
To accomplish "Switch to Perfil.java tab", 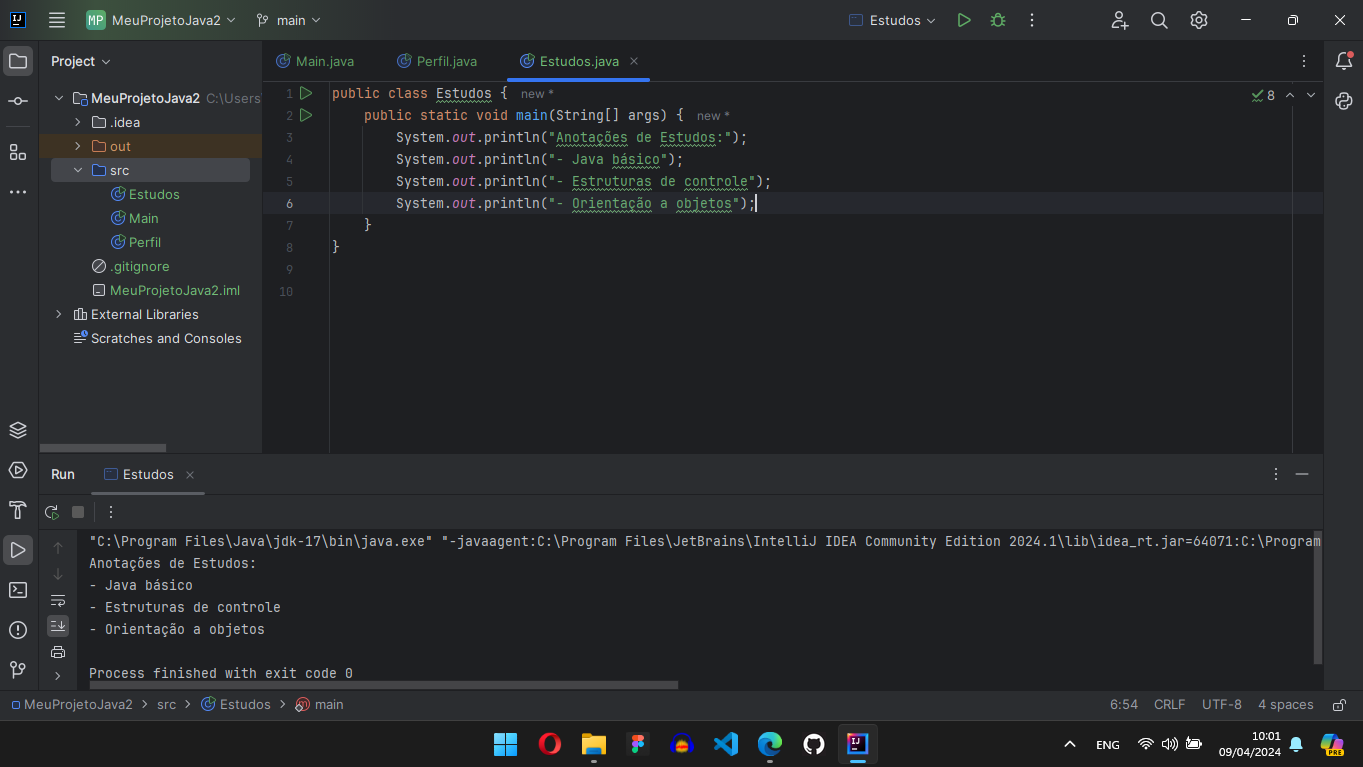I will [437, 61].
